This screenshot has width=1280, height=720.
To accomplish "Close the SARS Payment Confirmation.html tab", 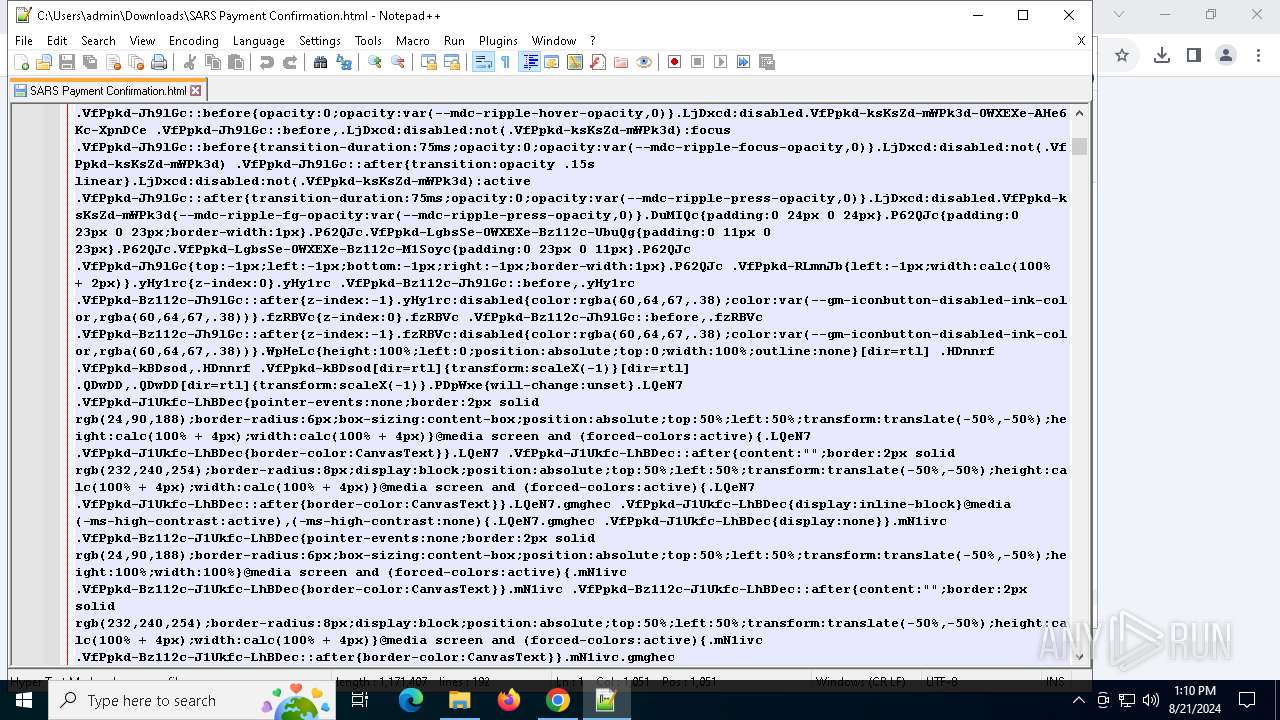I will coord(196,90).
